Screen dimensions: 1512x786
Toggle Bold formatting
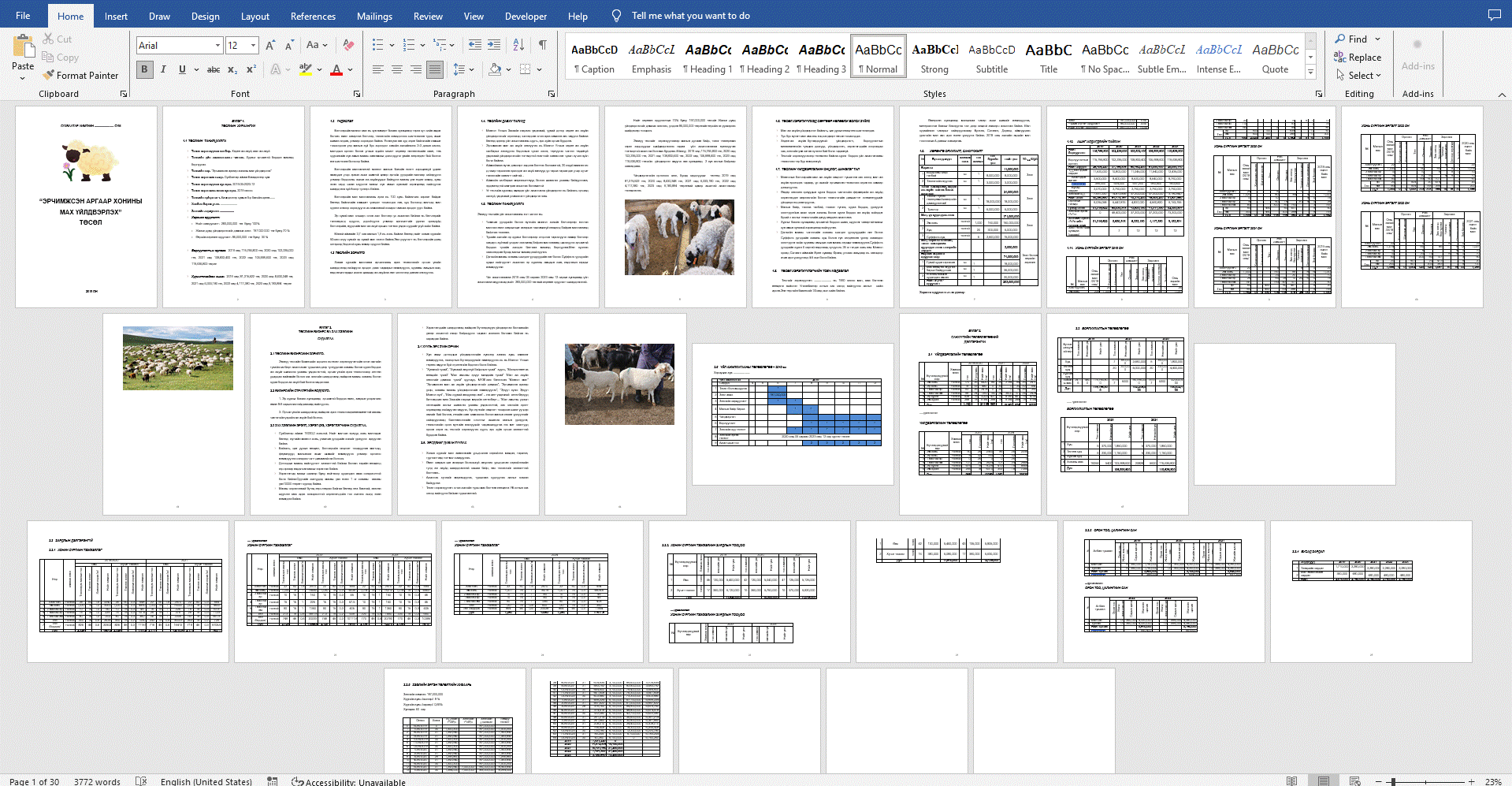[144, 69]
